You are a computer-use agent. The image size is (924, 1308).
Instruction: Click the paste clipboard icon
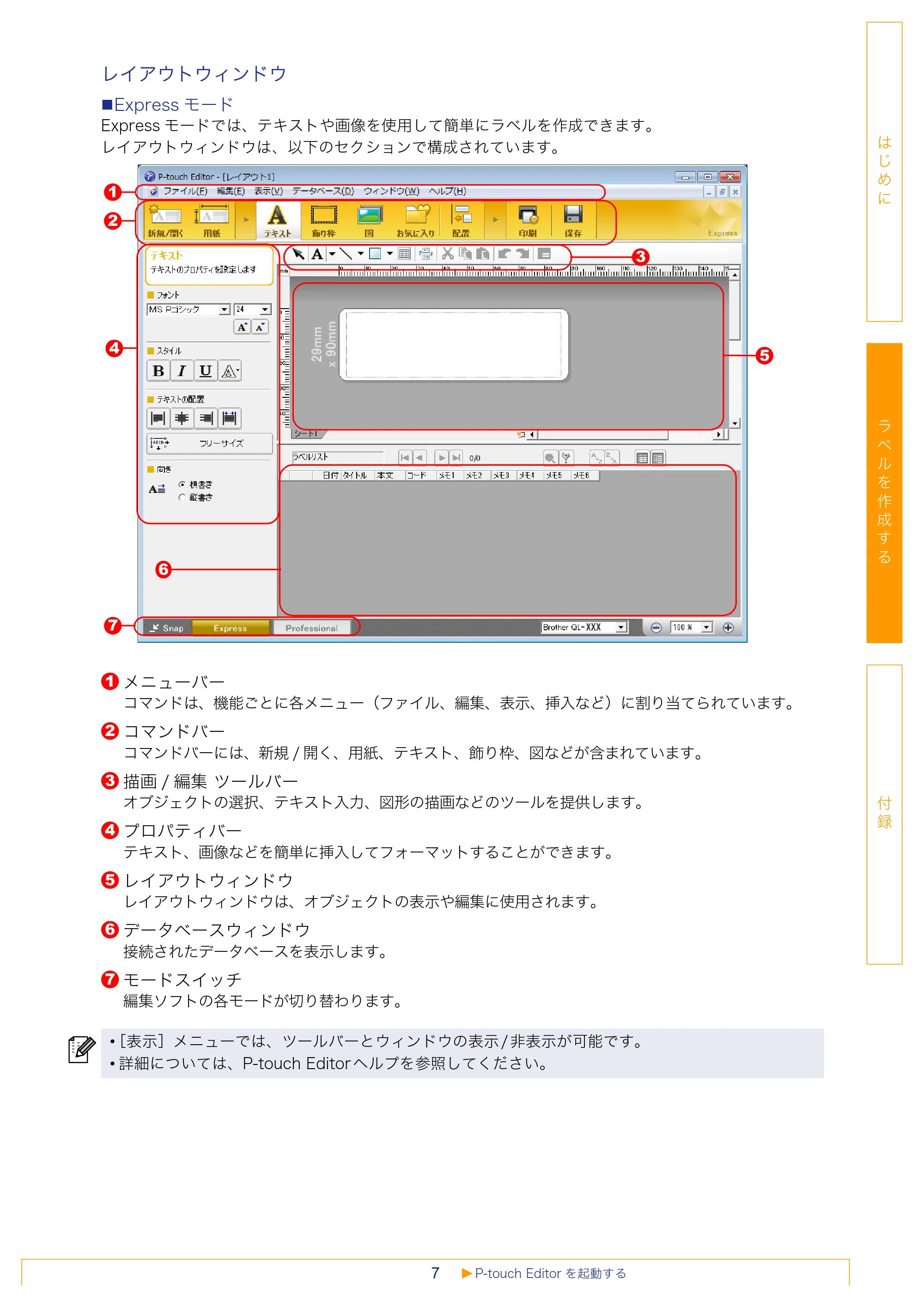click(x=482, y=254)
